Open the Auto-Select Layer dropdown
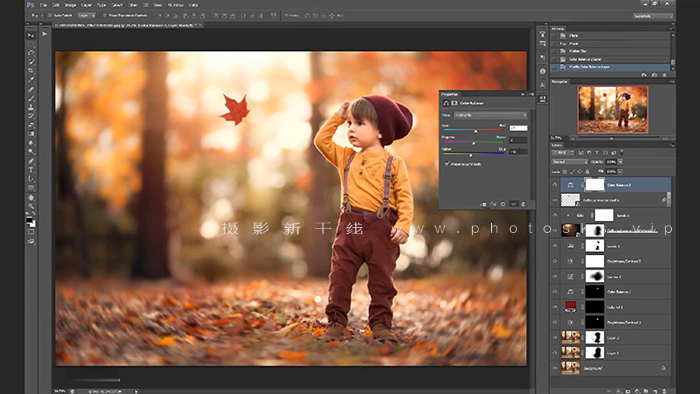Viewport: 700px width, 394px height. (86, 15)
